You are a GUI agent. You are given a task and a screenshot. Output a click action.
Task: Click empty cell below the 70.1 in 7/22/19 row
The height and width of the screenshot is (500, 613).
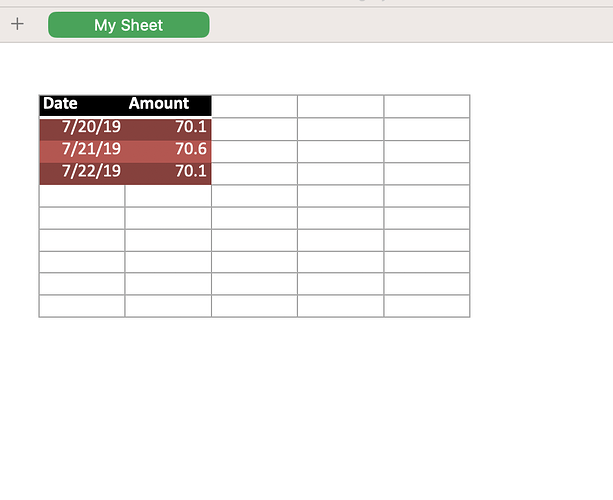[x=168, y=196]
